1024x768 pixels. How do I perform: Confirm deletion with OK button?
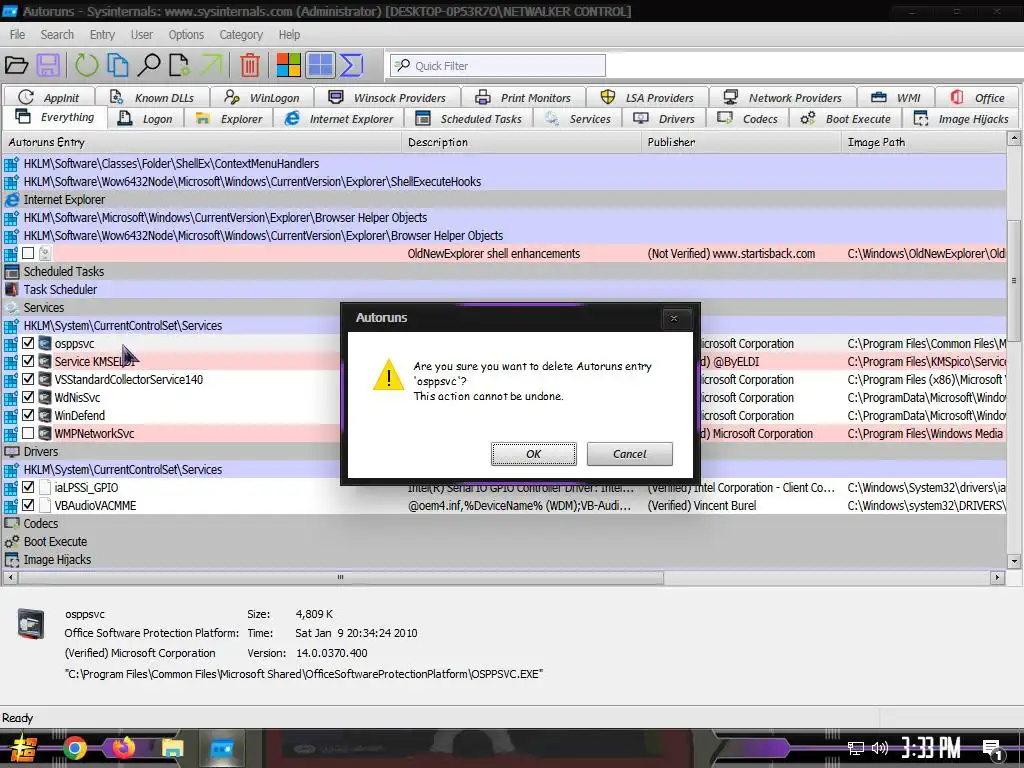tap(534, 454)
